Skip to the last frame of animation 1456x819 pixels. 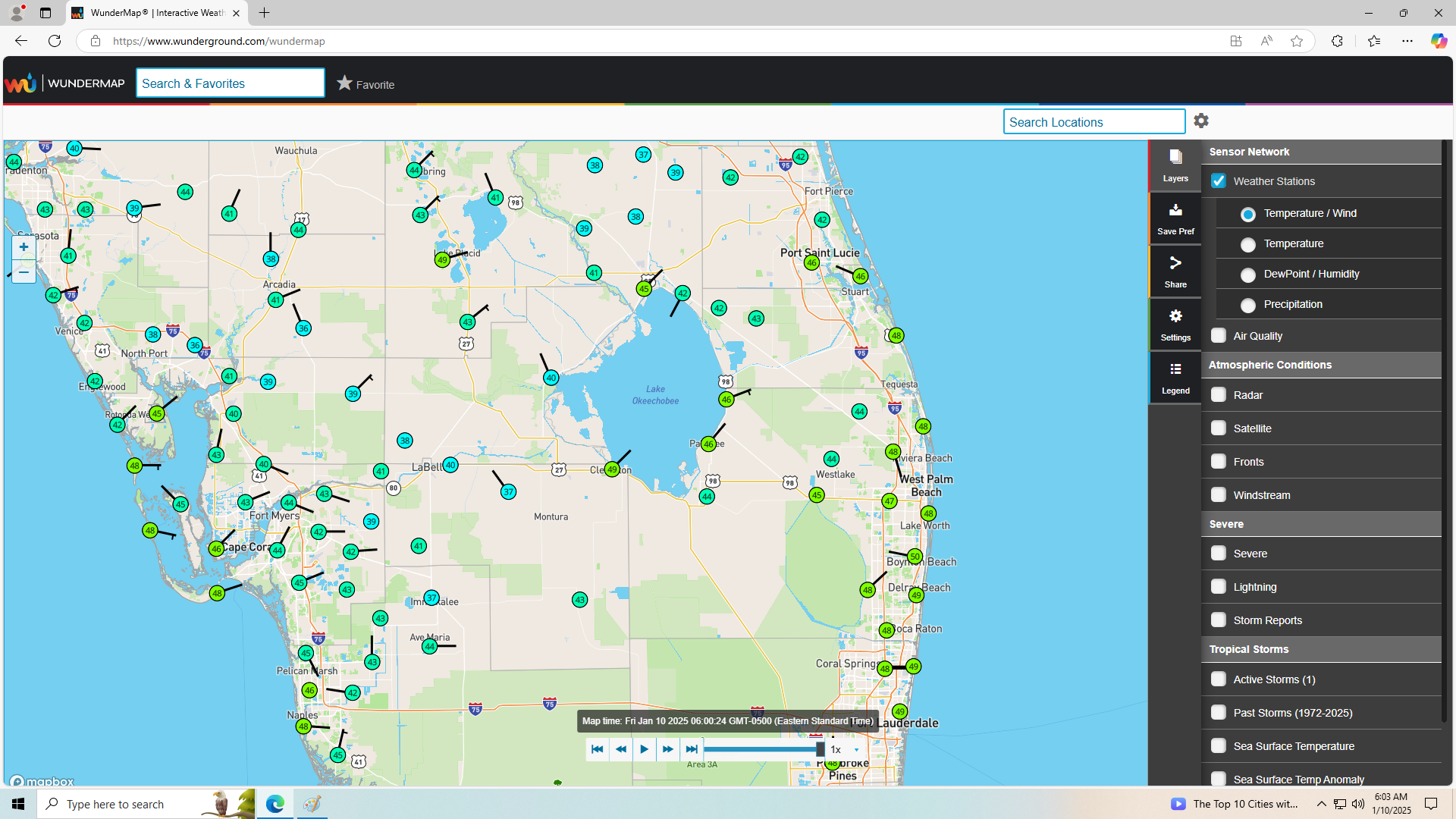pos(691,749)
